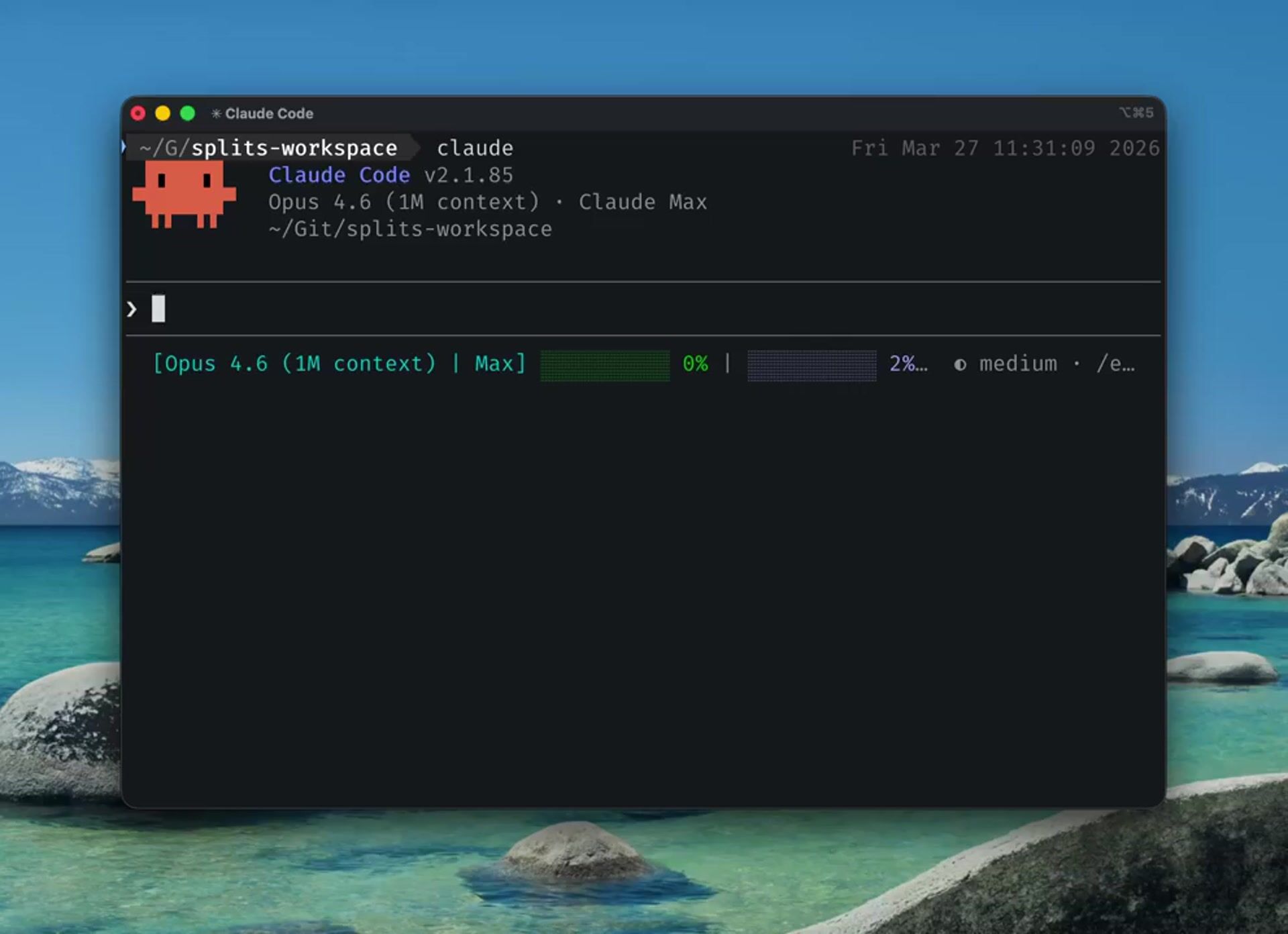Click the blue prompt arrow beside ~/G/ path
Viewport: 1288px width, 934px height.
124,147
